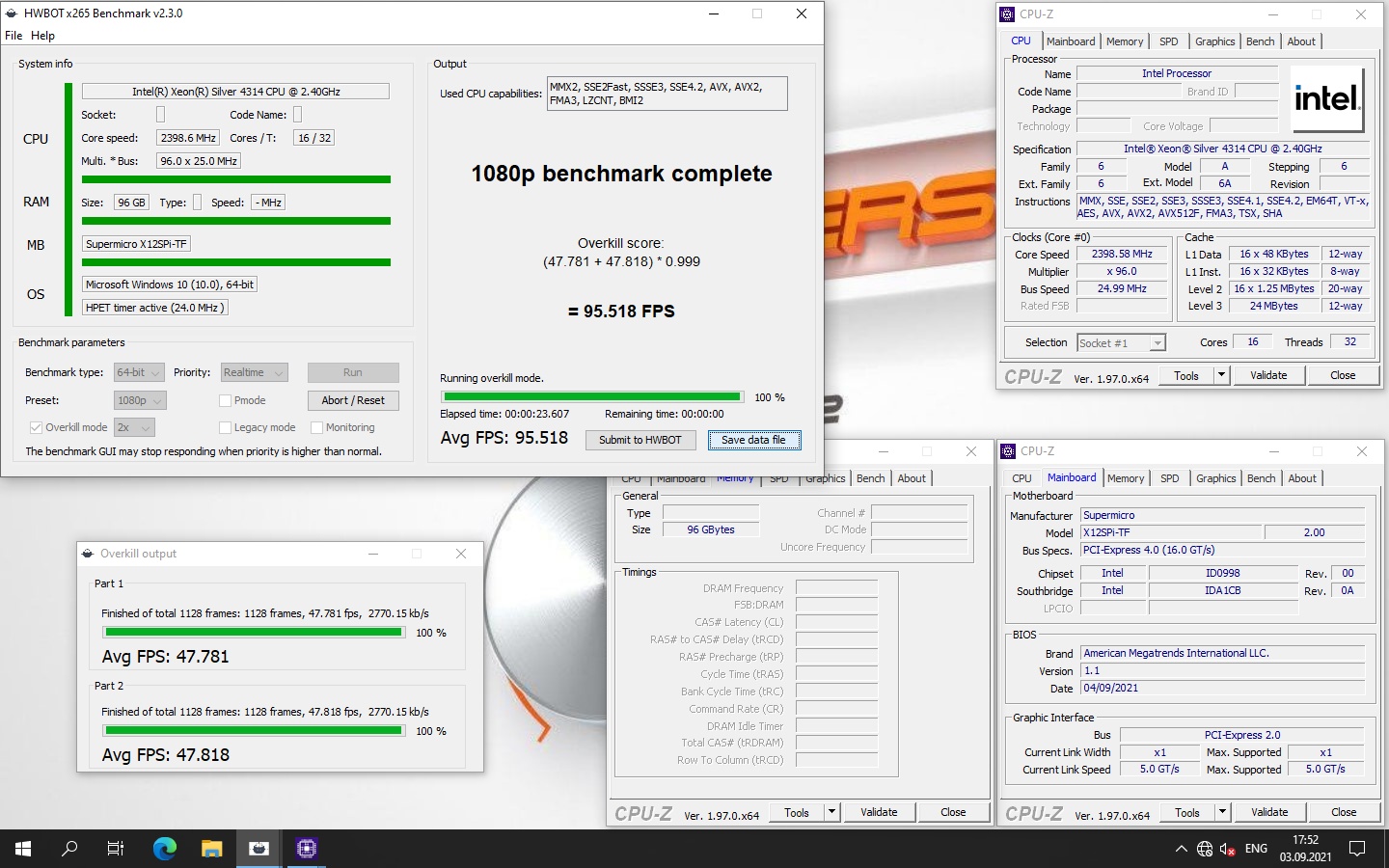
Task: Toggle the Pmode checkbox
Action: pyautogui.click(x=225, y=400)
